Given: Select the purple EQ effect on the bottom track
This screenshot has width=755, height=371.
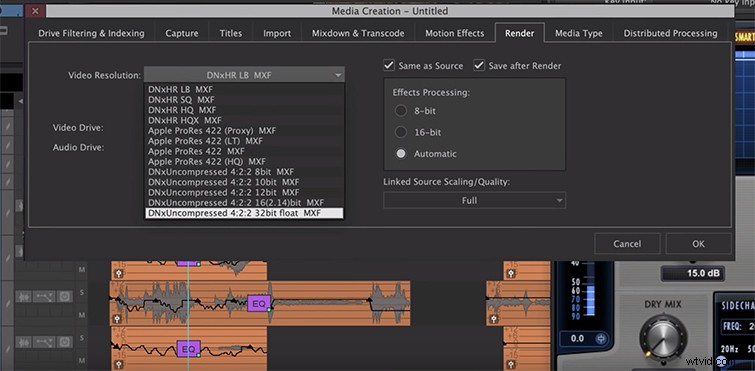Looking at the screenshot, I should point(188,348).
